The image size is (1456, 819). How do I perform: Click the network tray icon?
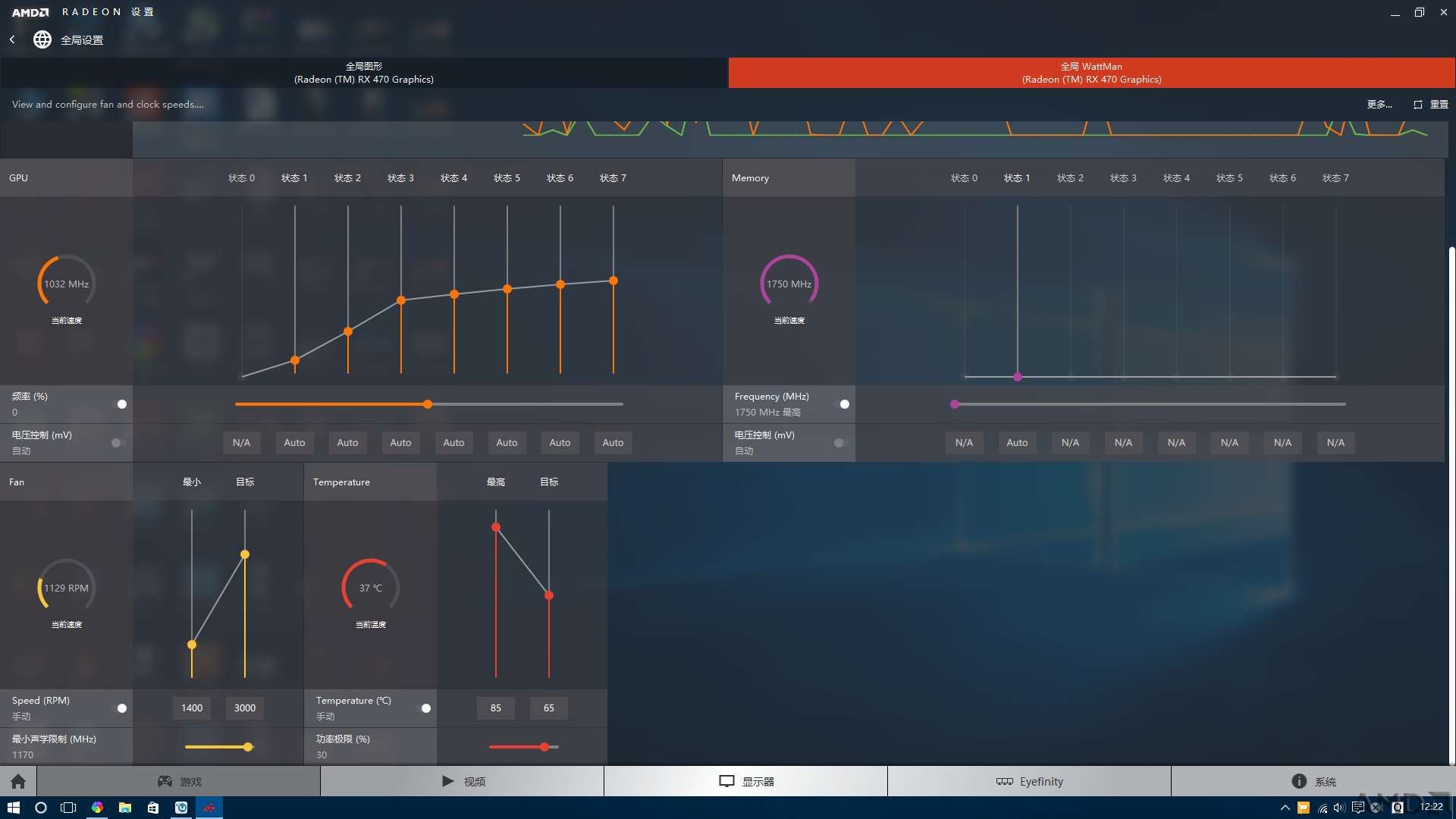[x=1322, y=808]
